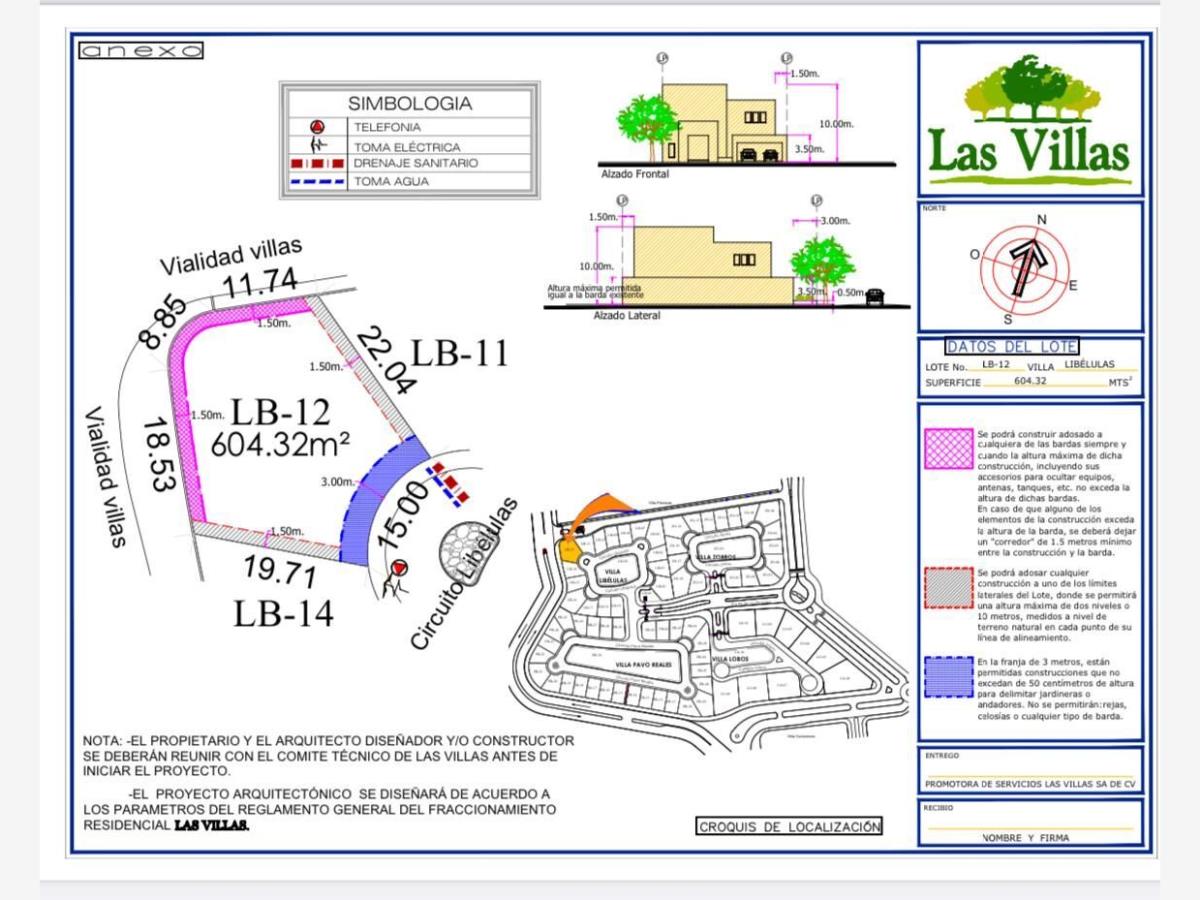Viewport: 1200px width, 900px height.
Task: Click the DATOS DEL LOTE heading
Action: [x=1012, y=347]
